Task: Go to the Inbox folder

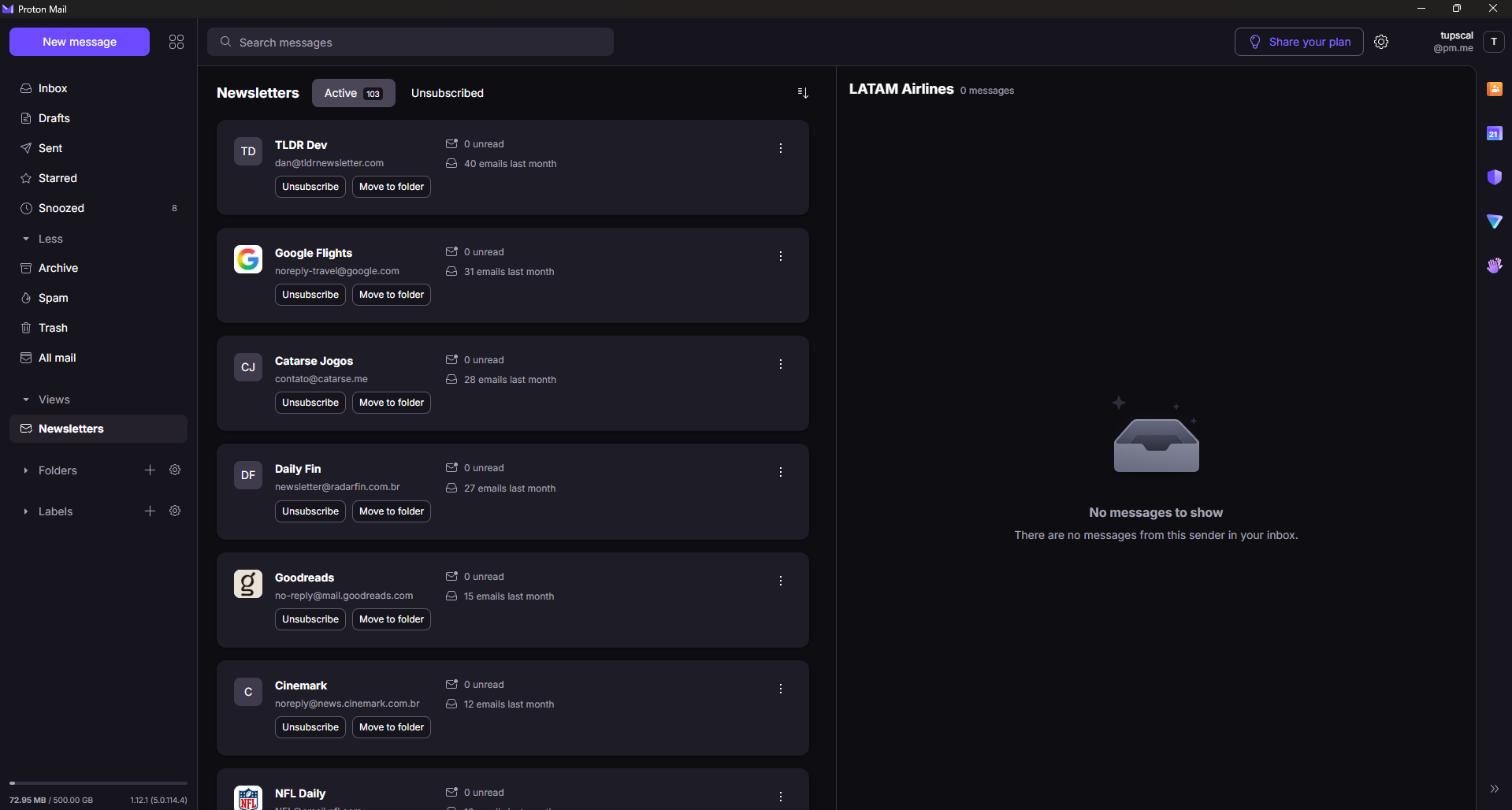Action: tap(98, 88)
